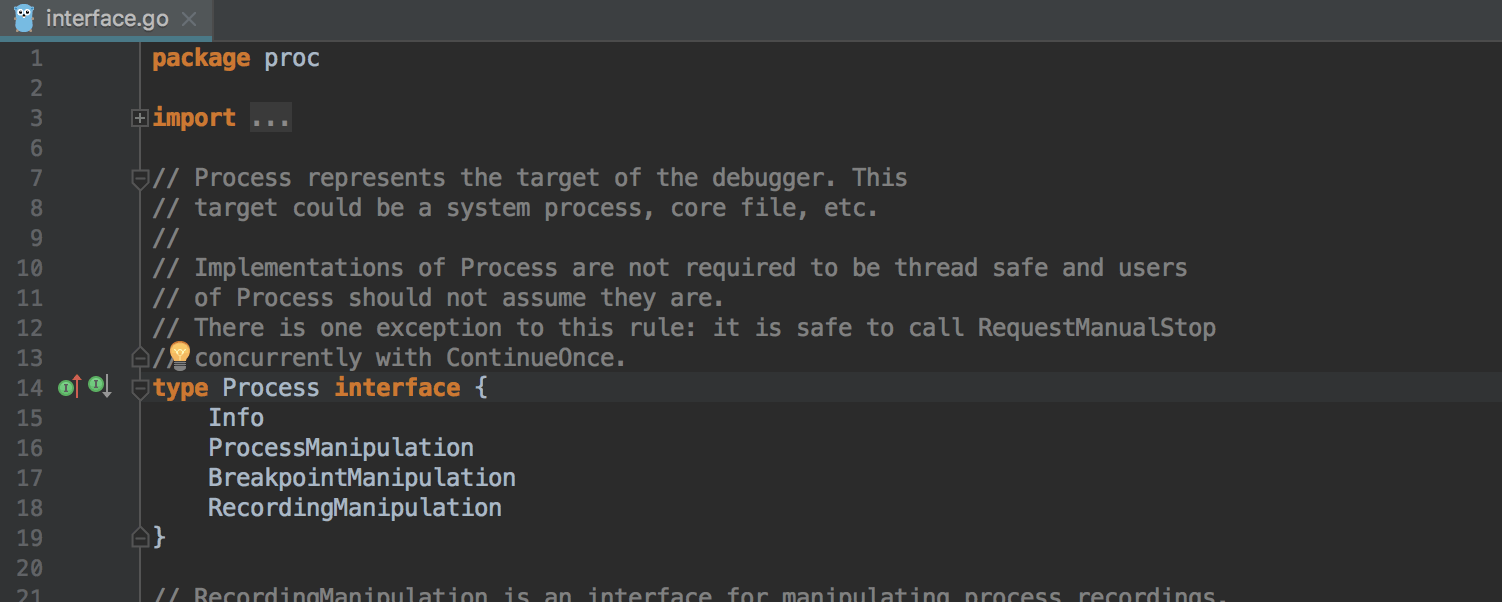This screenshot has width=1502, height=602.
Task: Collapse the Process comment block fold marker
Action: click(140, 179)
